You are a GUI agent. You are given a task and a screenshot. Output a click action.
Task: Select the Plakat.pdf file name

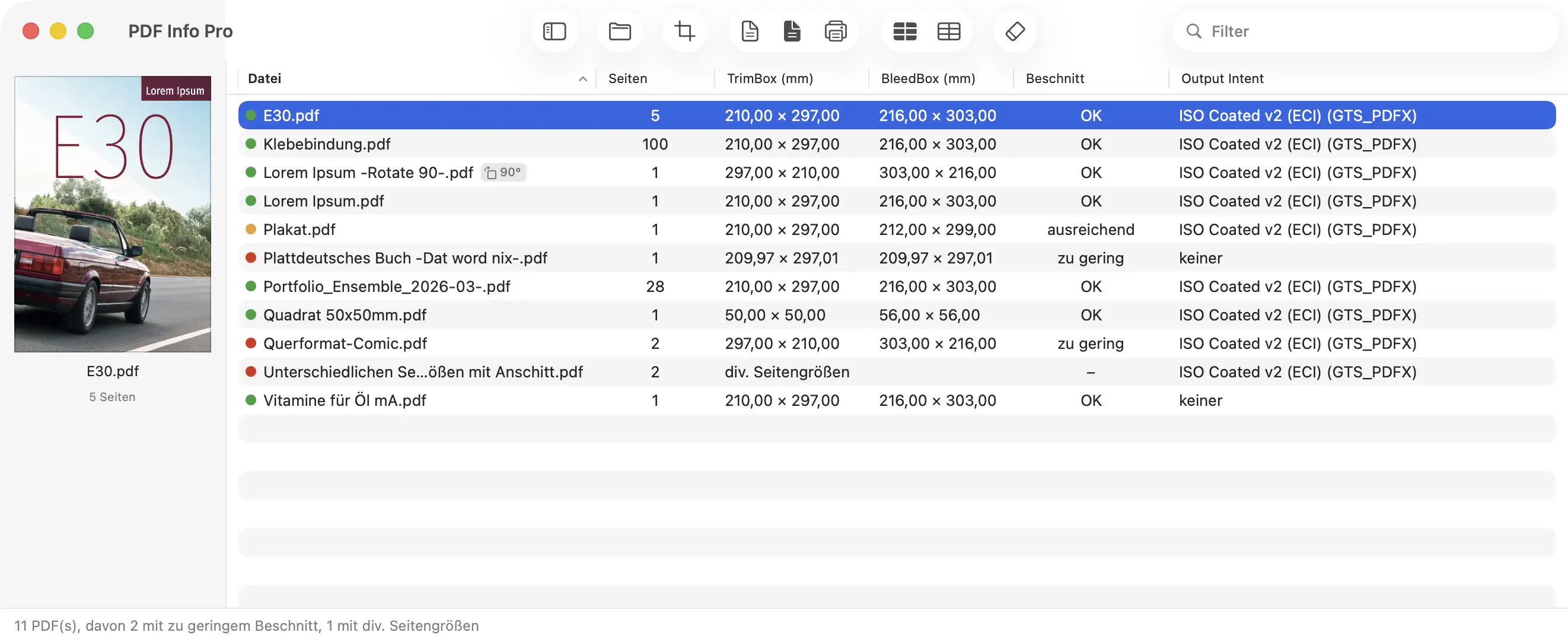click(299, 229)
